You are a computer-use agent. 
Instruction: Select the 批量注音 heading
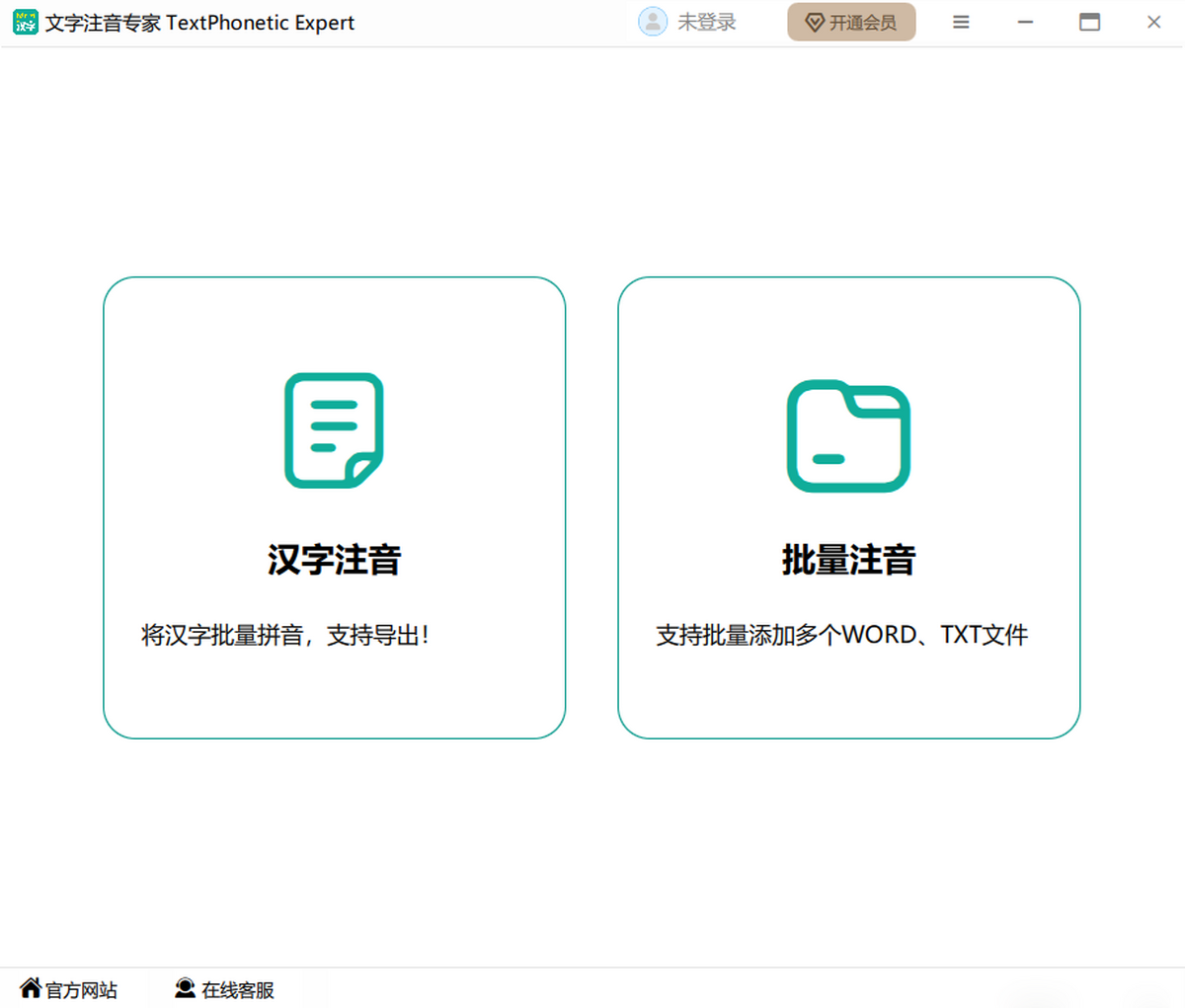coord(848,560)
